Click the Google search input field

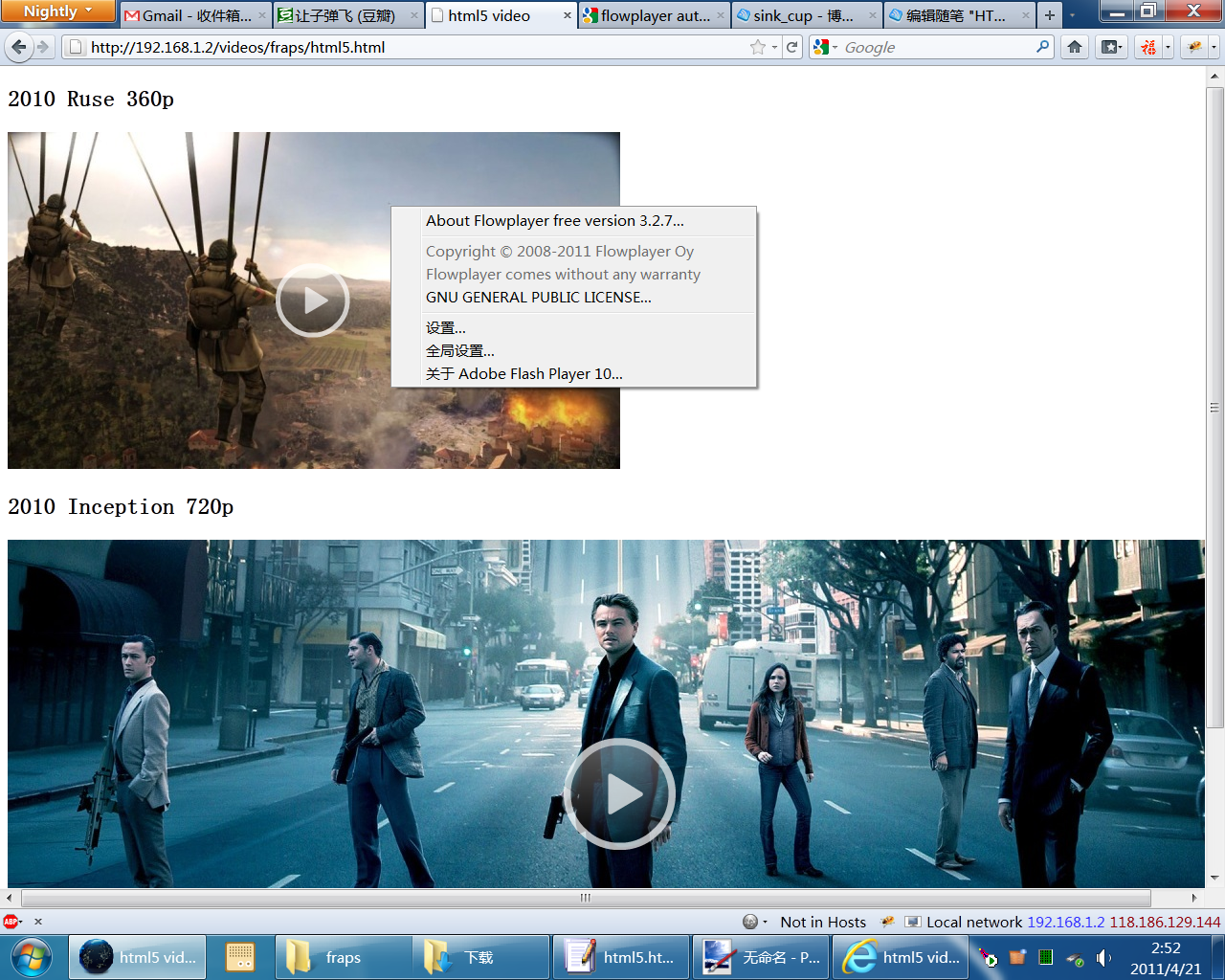(936, 47)
